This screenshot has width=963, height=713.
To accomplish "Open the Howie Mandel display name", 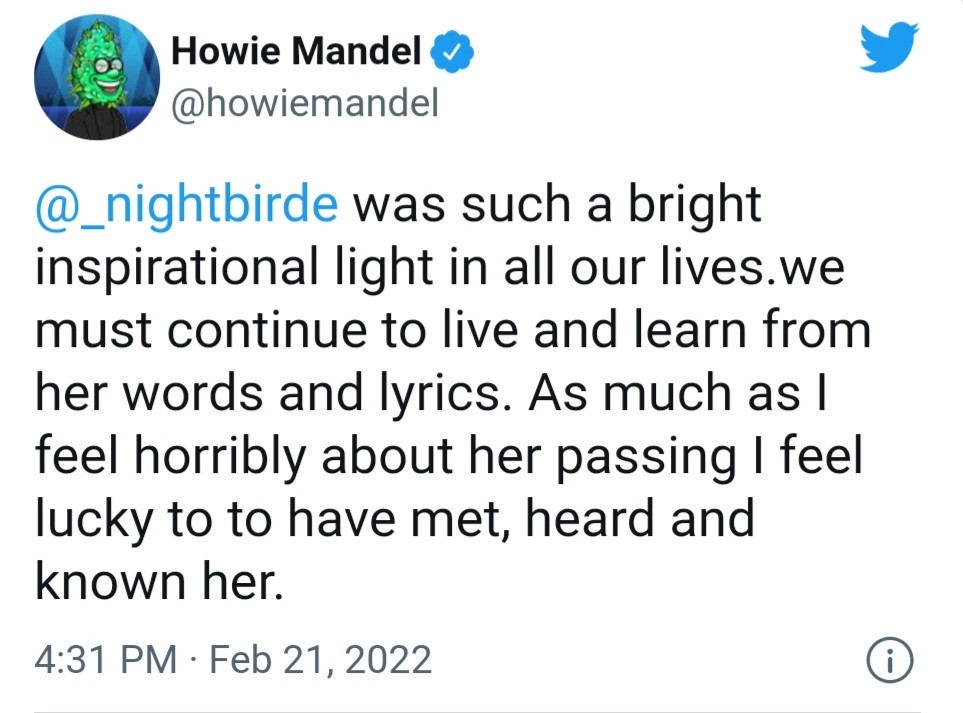I will coord(297,51).
